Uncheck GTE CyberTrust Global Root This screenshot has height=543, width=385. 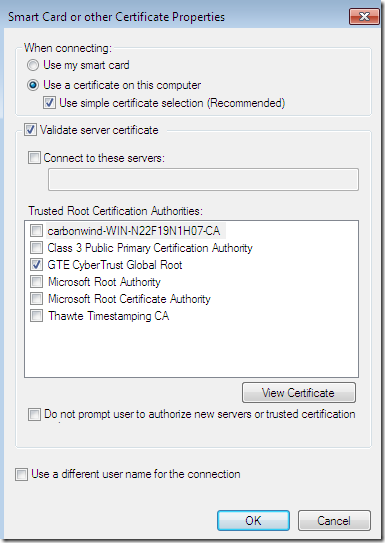coord(37,265)
